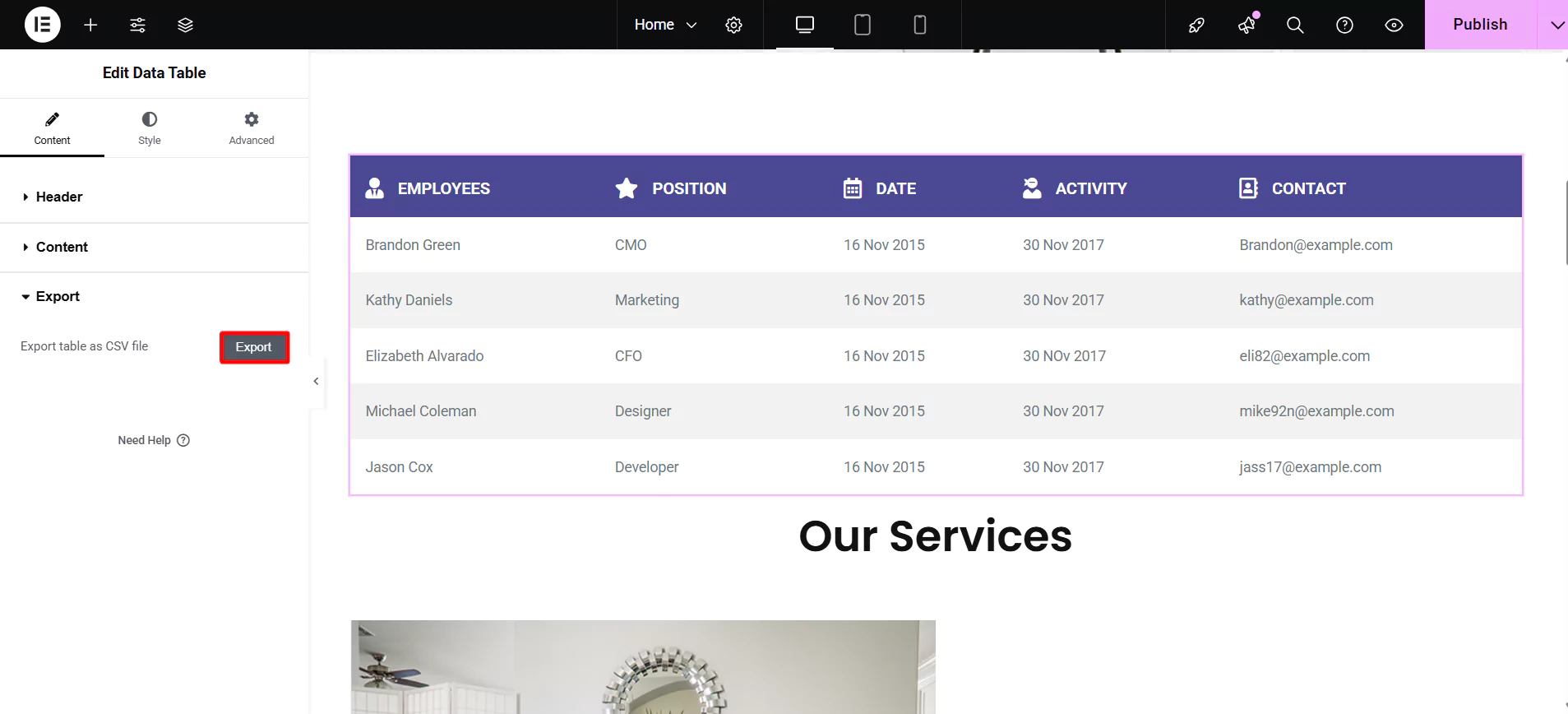Add a new element with plus icon
Screen dimensions: 1568x714
90,25
